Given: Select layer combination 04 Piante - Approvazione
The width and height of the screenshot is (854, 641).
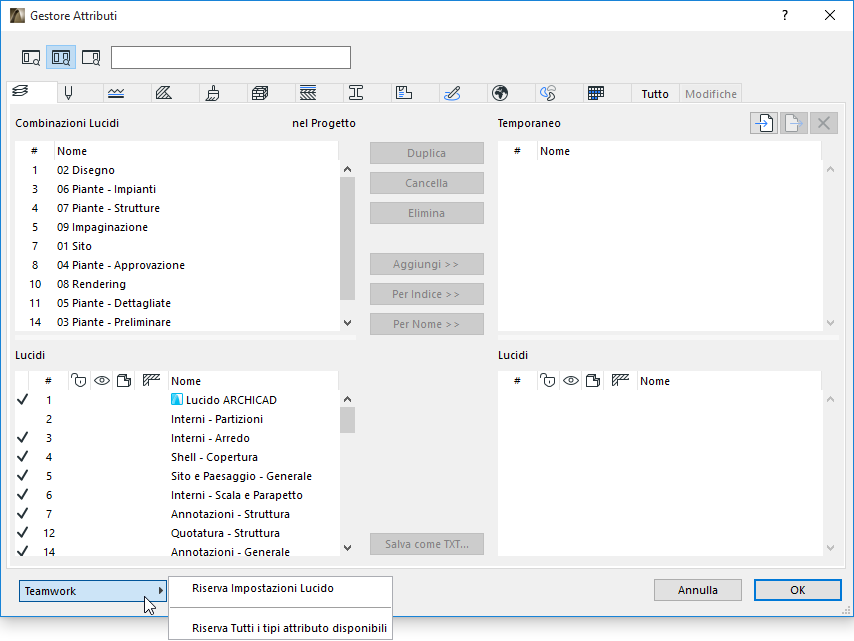Looking at the screenshot, I should [177, 265].
